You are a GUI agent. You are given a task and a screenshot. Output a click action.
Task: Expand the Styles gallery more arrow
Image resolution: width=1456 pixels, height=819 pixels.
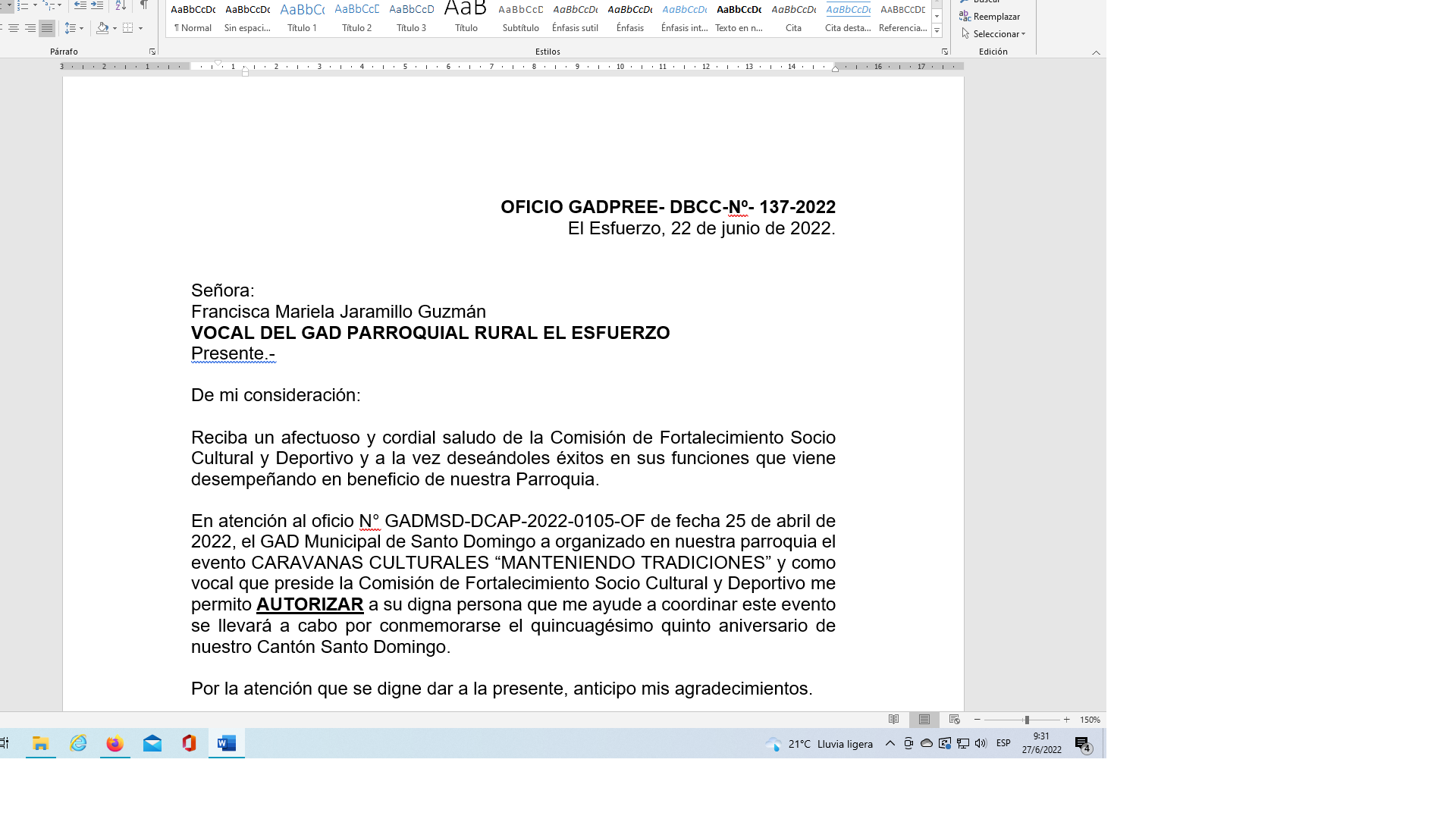click(937, 30)
